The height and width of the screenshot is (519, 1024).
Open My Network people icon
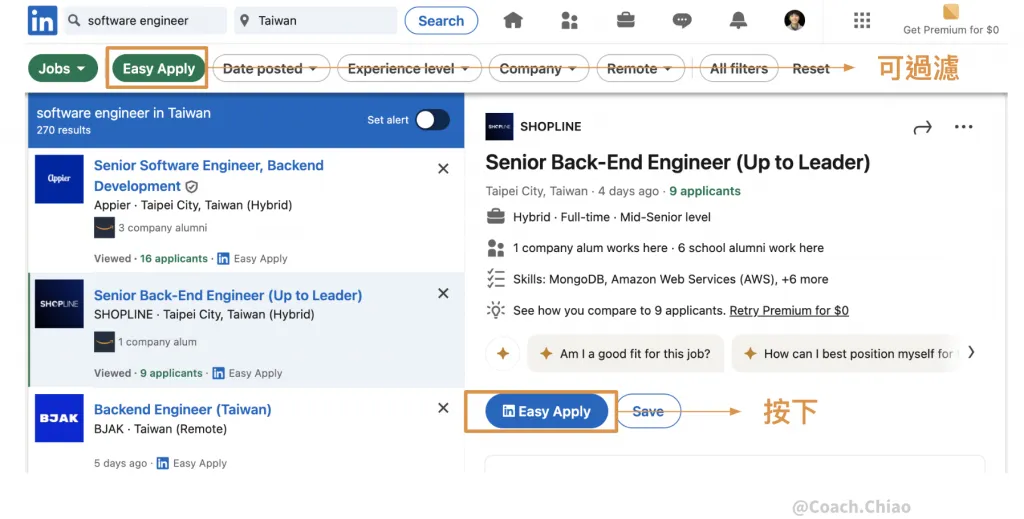(570, 20)
